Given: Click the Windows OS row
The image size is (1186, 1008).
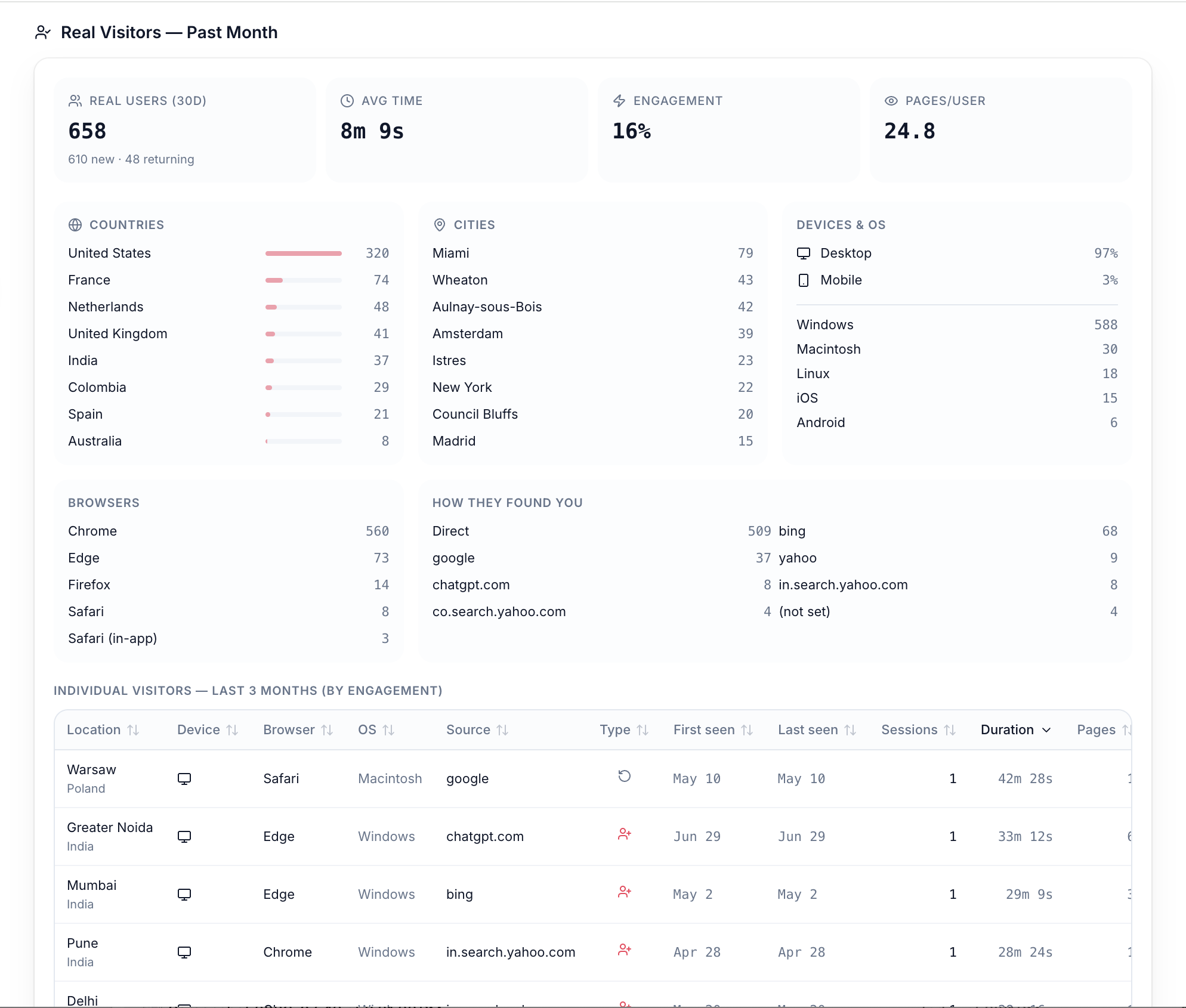Looking at the screenshot, I should tap(957, 324).
